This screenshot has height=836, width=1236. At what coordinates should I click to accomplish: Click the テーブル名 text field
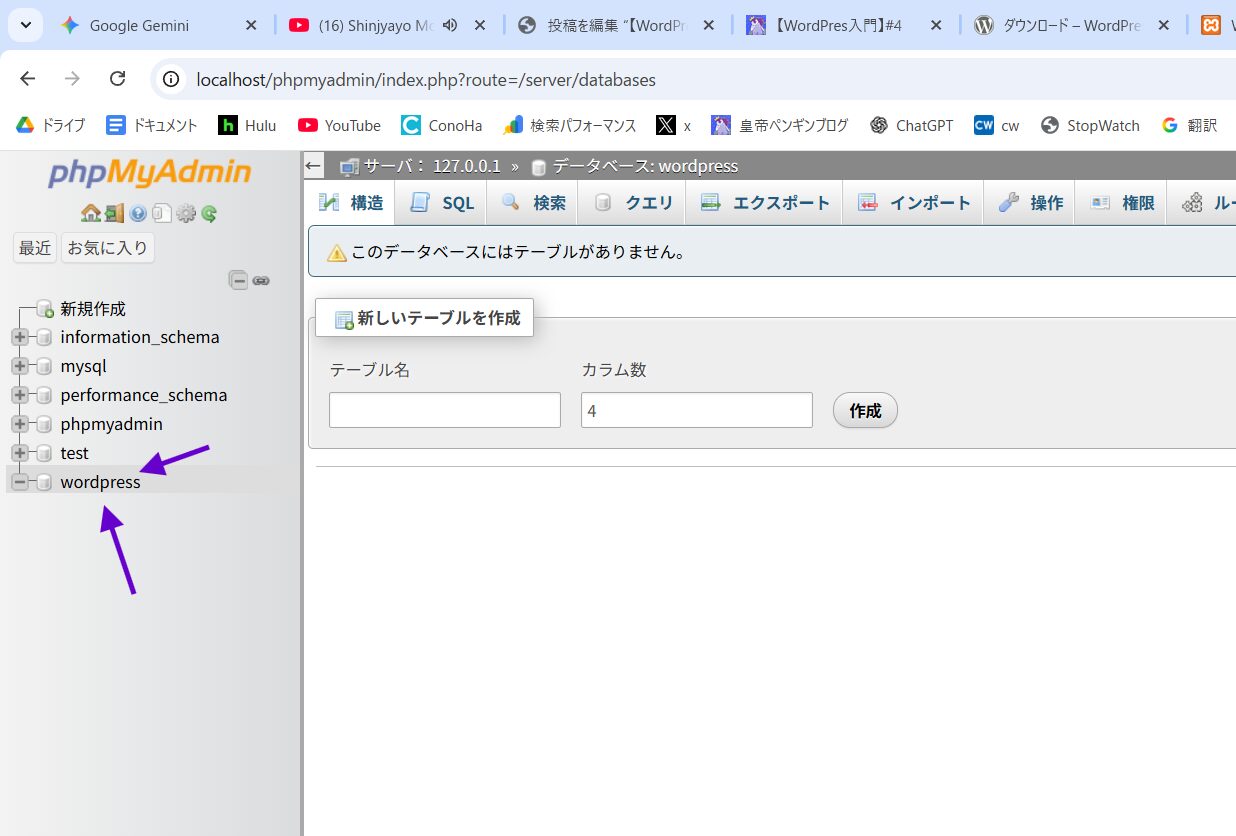pos(444,410)
